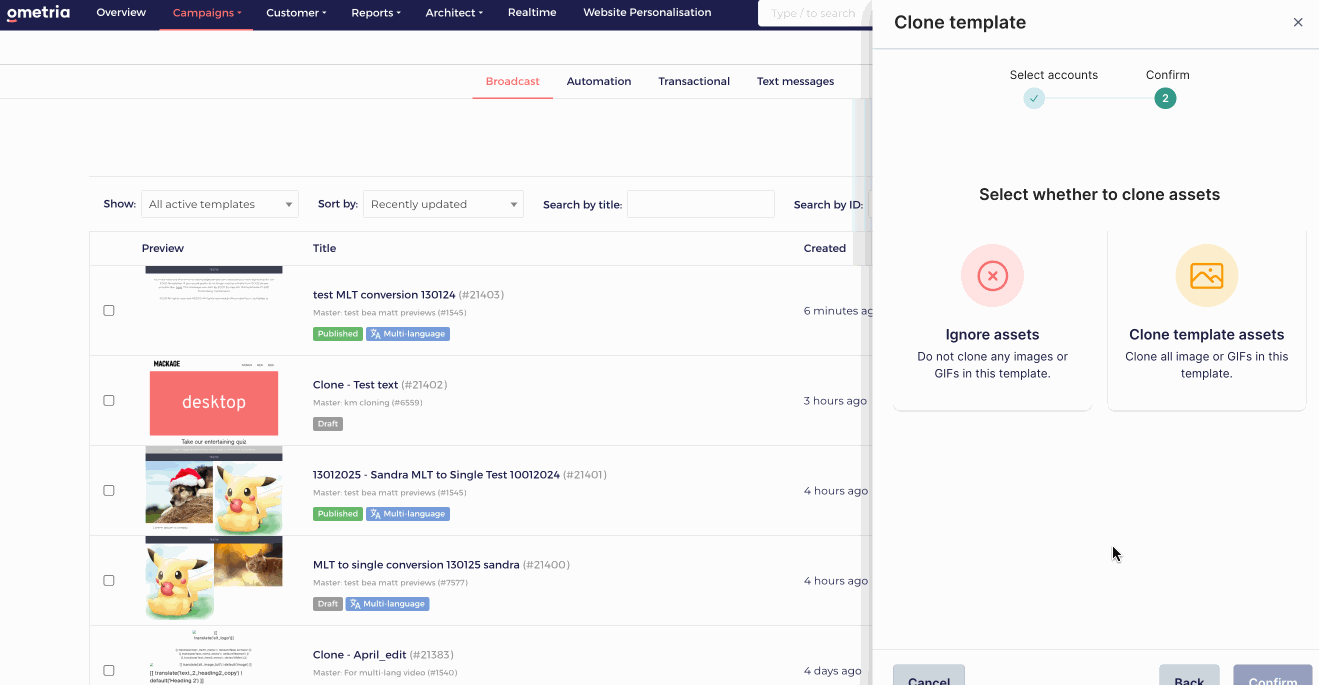
Task: Click the Published badge on 13012025 Sandra row
Action: pos(337,514)
